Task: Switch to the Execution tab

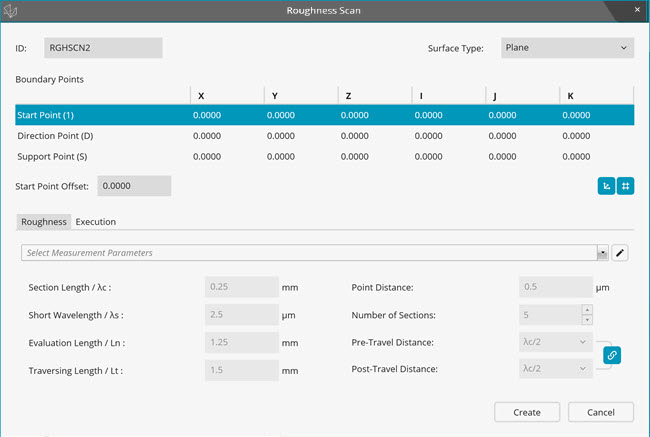Action: click(x=96, y=222)
